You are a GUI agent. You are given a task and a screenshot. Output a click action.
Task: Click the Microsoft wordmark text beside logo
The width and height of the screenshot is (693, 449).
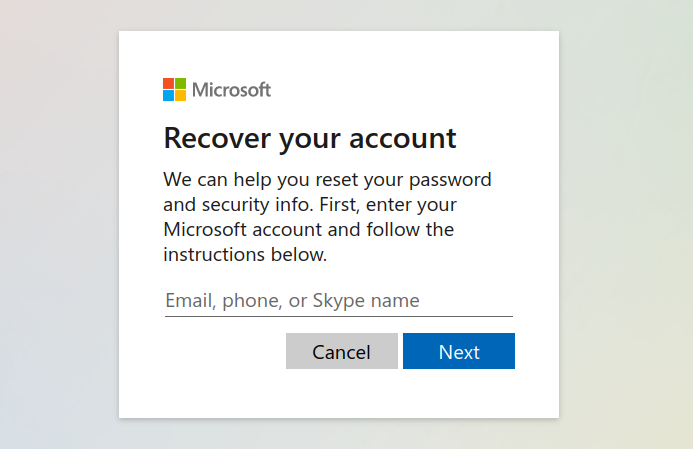tap(231, 90)
